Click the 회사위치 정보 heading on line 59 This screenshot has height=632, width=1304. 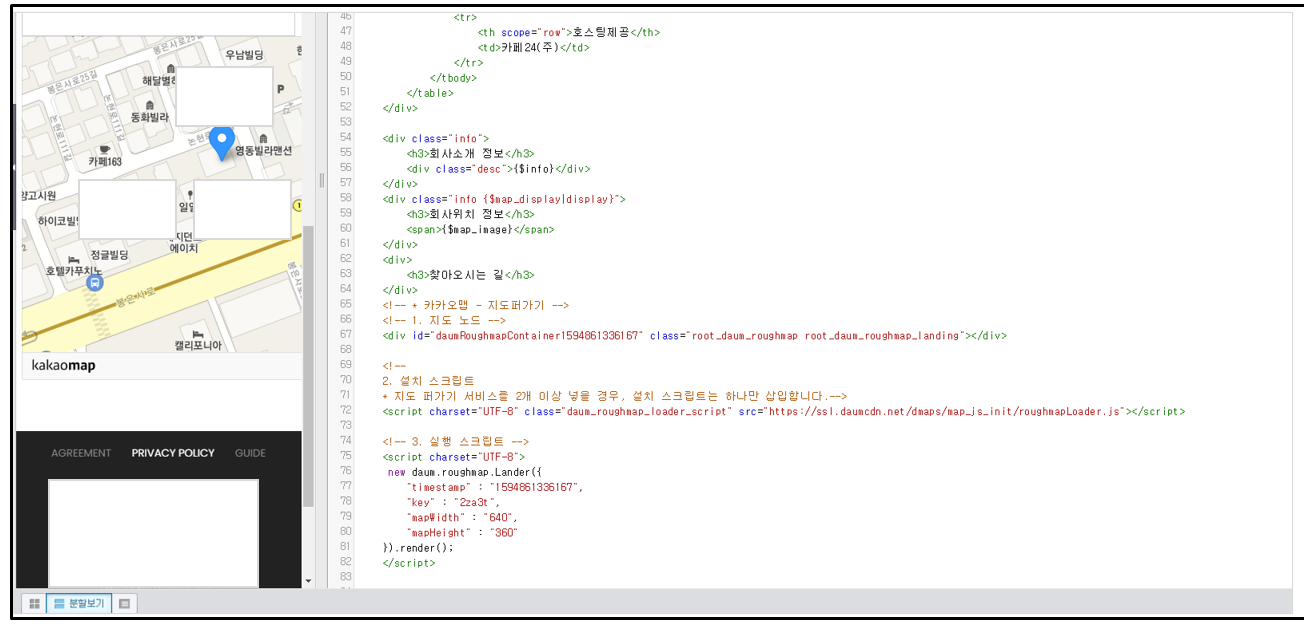point(466,214)
